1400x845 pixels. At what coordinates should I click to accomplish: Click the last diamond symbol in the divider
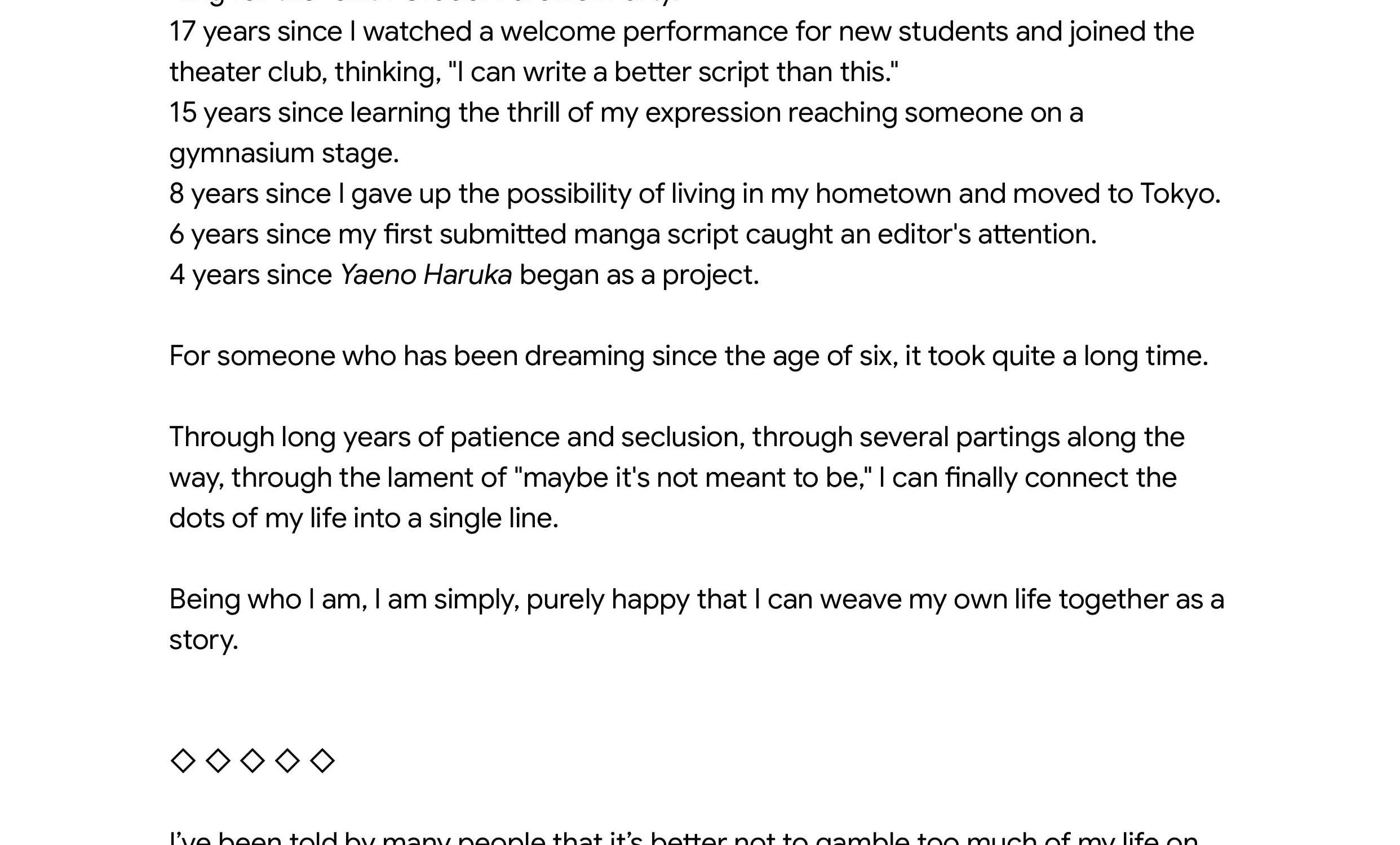(322, 761)
